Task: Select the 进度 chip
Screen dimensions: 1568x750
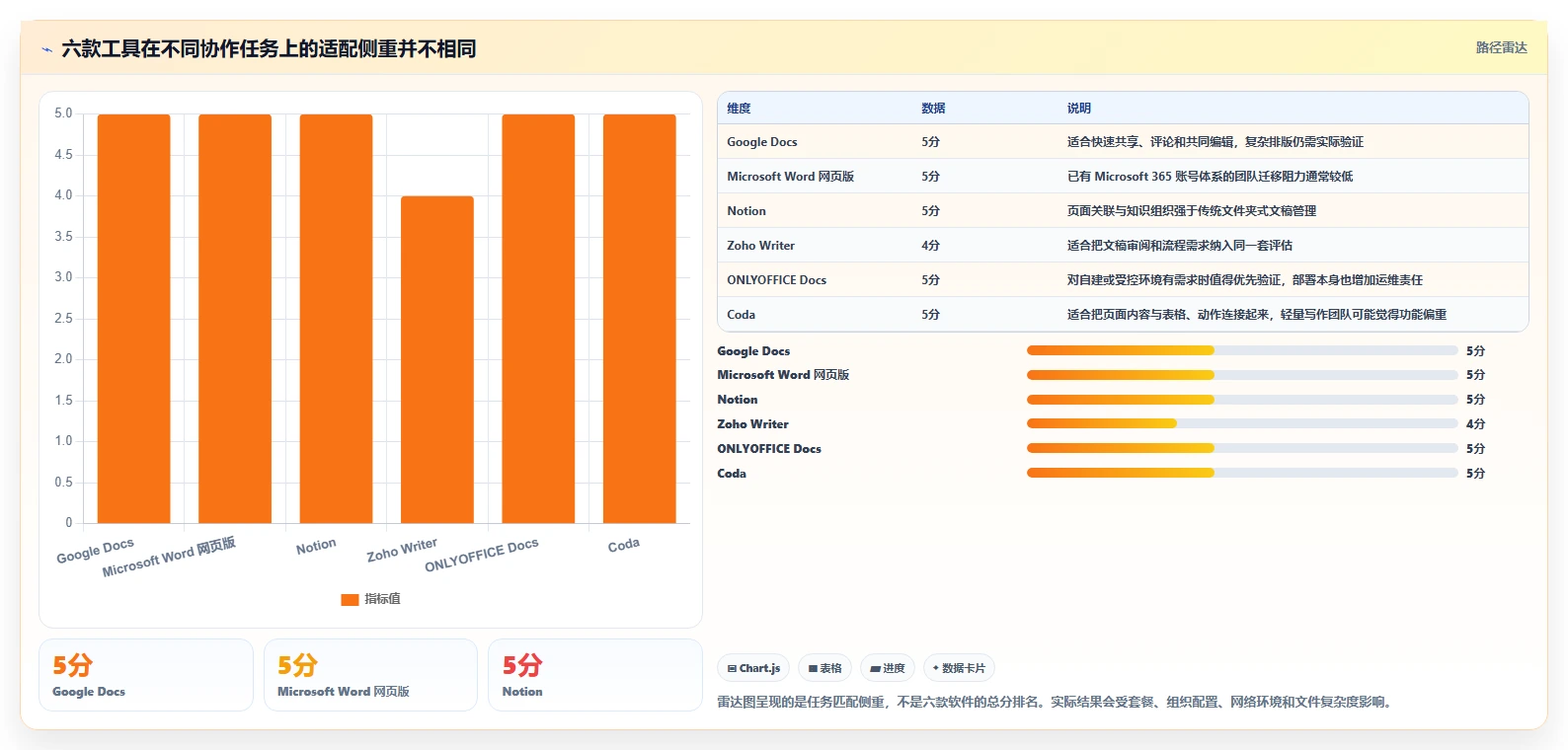Action: 888,668
